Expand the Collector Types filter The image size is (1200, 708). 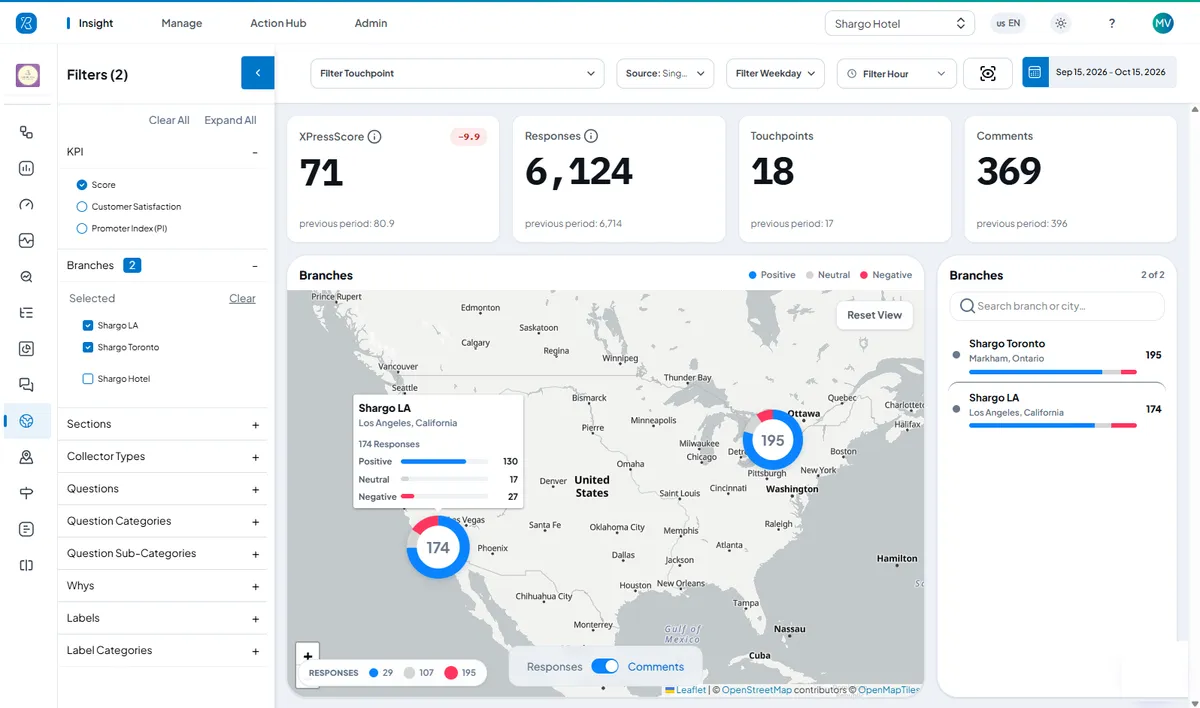(x=255, y=457)
